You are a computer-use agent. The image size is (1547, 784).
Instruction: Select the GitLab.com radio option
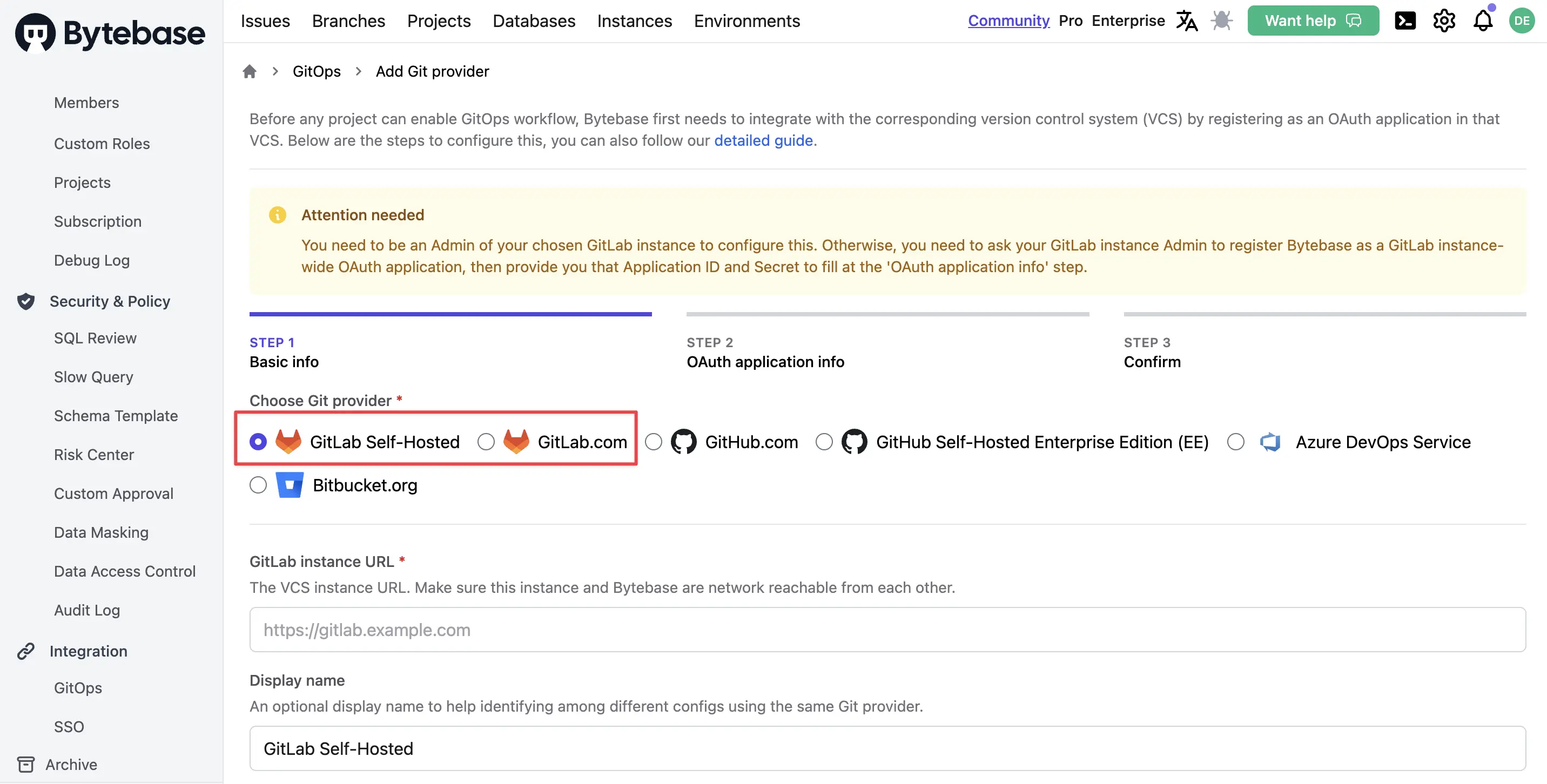(486, 442)
